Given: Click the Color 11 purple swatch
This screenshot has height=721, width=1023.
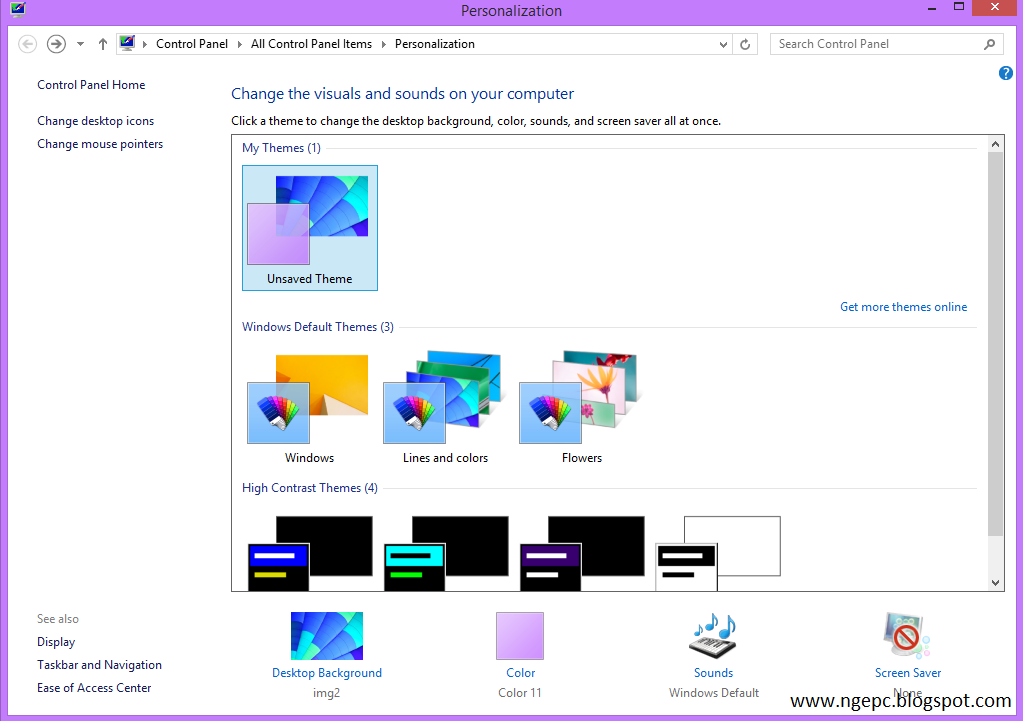Looking at the screenshot, I should coord(519,635).
